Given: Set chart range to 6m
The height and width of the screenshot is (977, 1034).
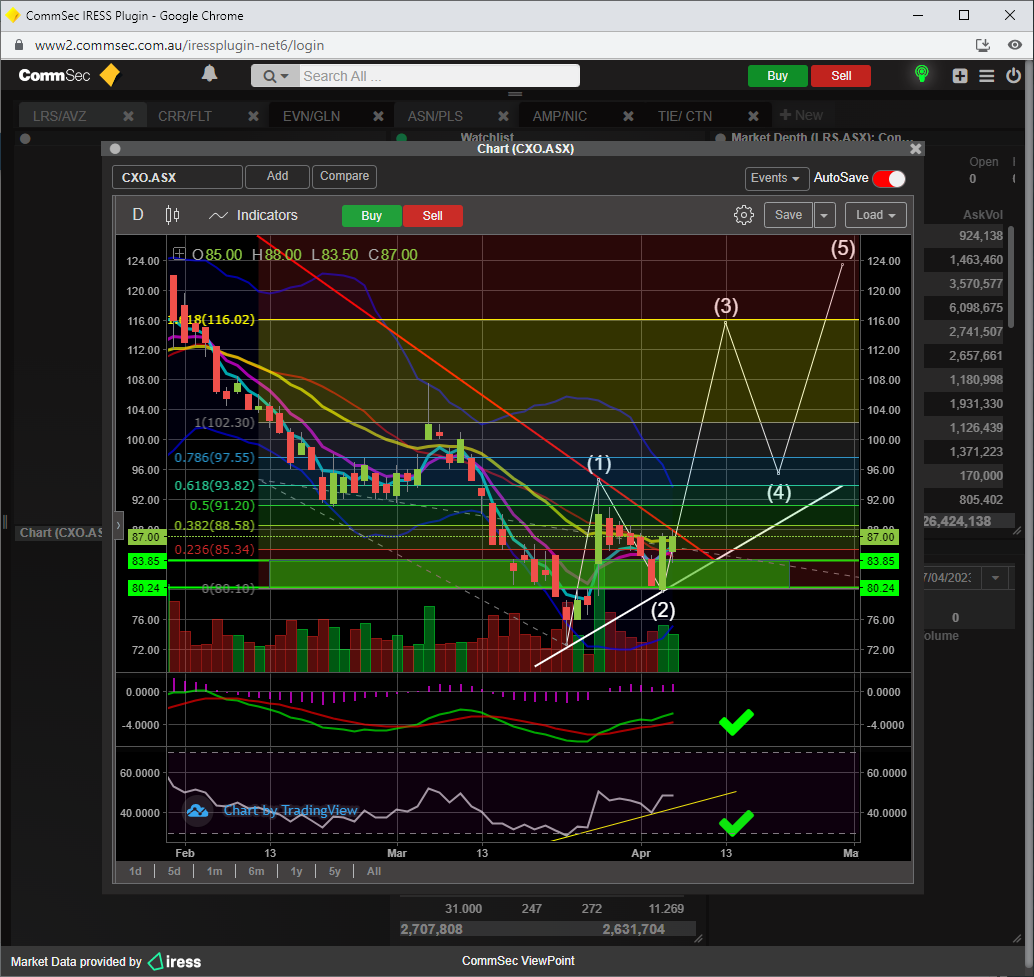Looking at the screenshot, I should [x=256, y=871].
